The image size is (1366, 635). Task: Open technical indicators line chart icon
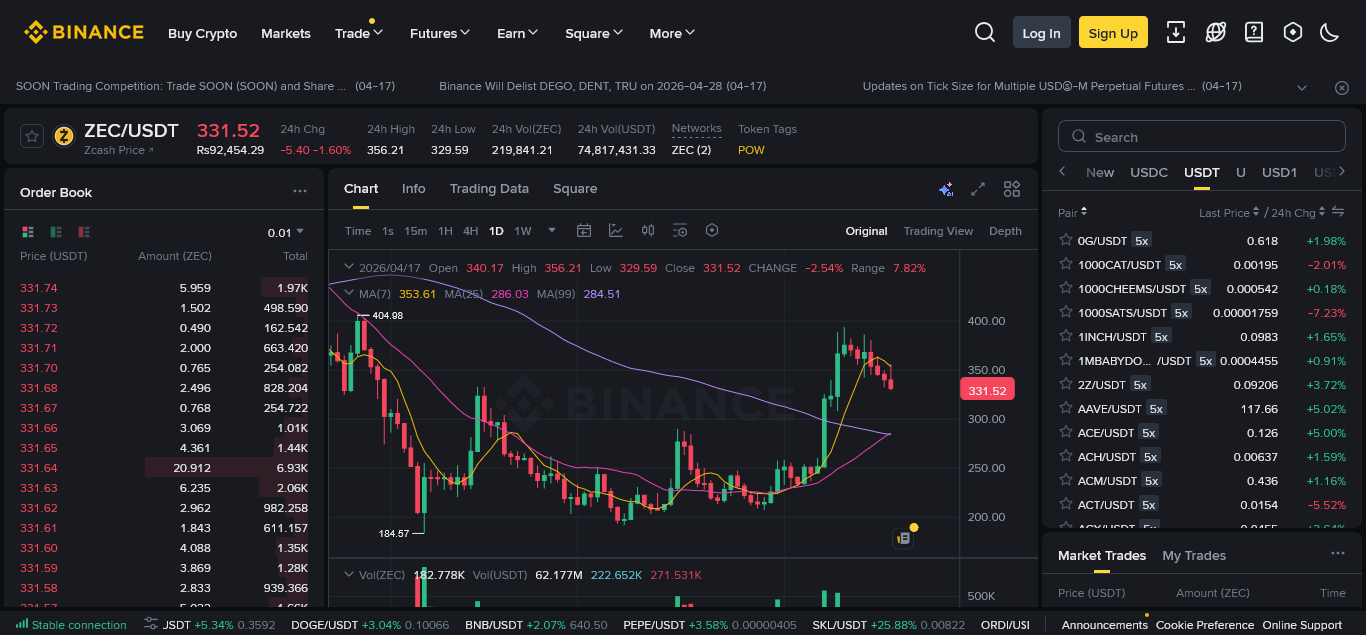pyautogui.click(x=616, y=231)
